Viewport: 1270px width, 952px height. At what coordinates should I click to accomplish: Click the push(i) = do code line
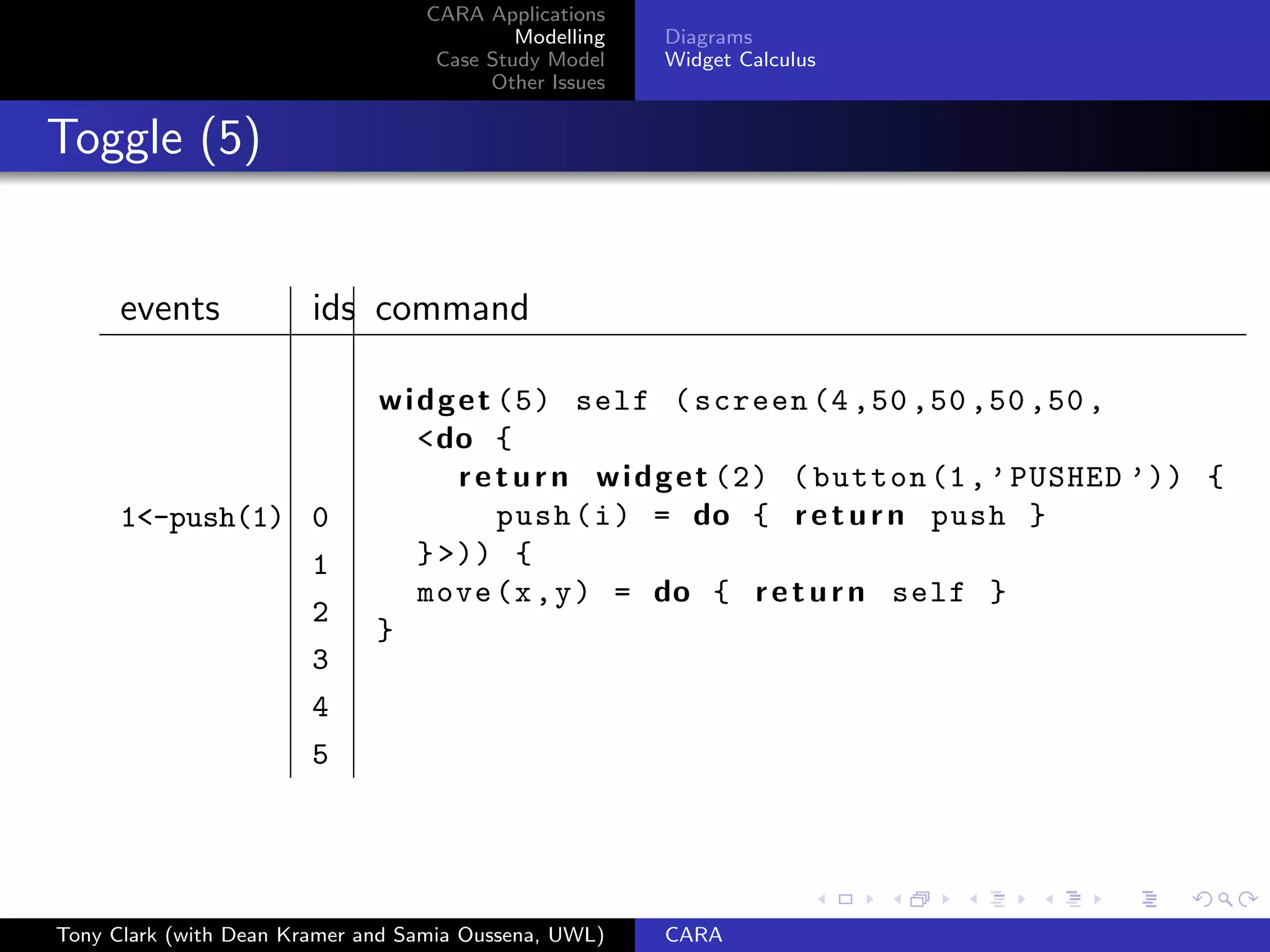(x=771, y=516)
